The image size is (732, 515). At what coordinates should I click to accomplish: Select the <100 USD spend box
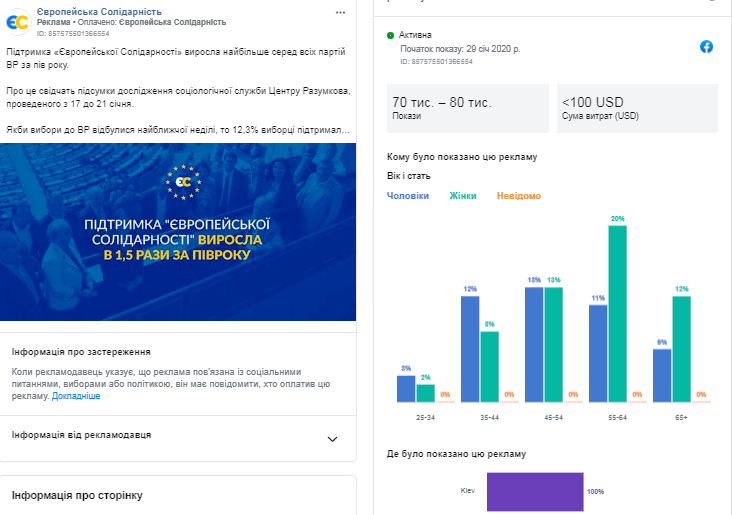tap(637, 108)
